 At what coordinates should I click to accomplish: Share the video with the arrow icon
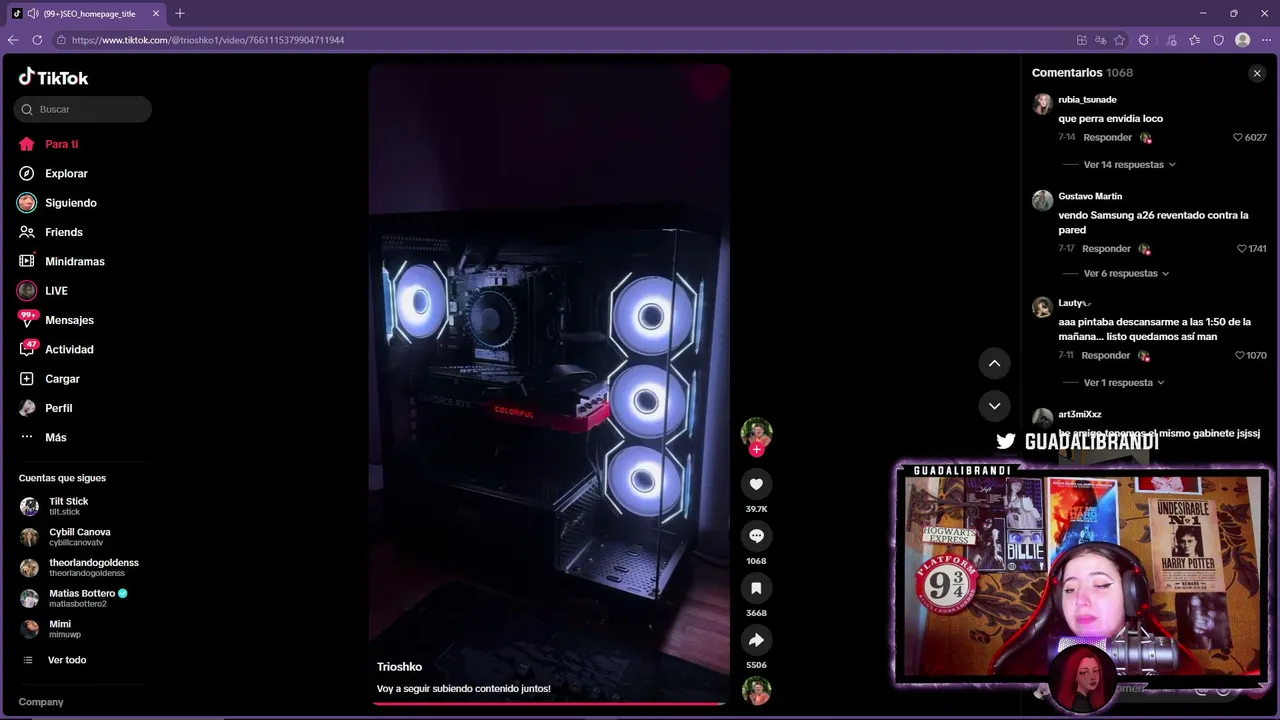[756, 640]
